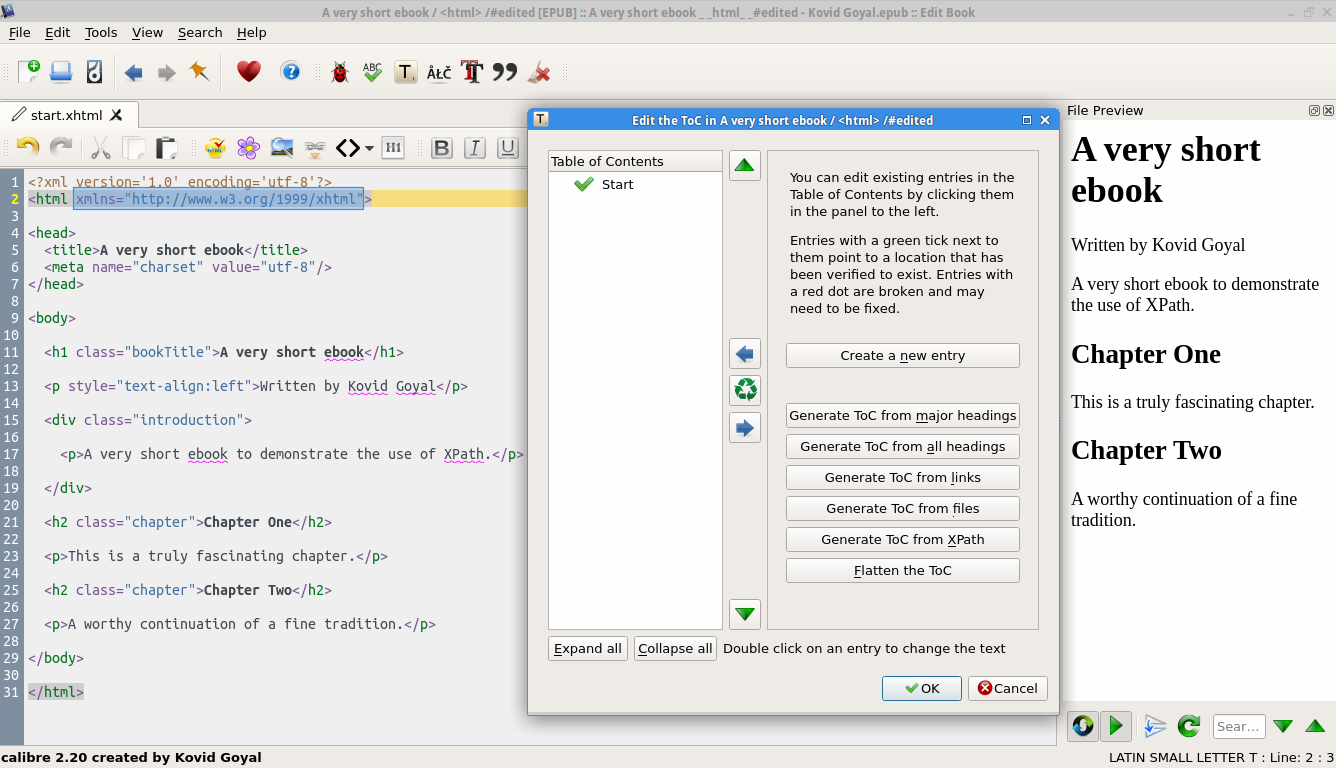Move ToC entry up with green arrow
The image size is (1336, 768).
pyautogui.click(x=744, y=165)
